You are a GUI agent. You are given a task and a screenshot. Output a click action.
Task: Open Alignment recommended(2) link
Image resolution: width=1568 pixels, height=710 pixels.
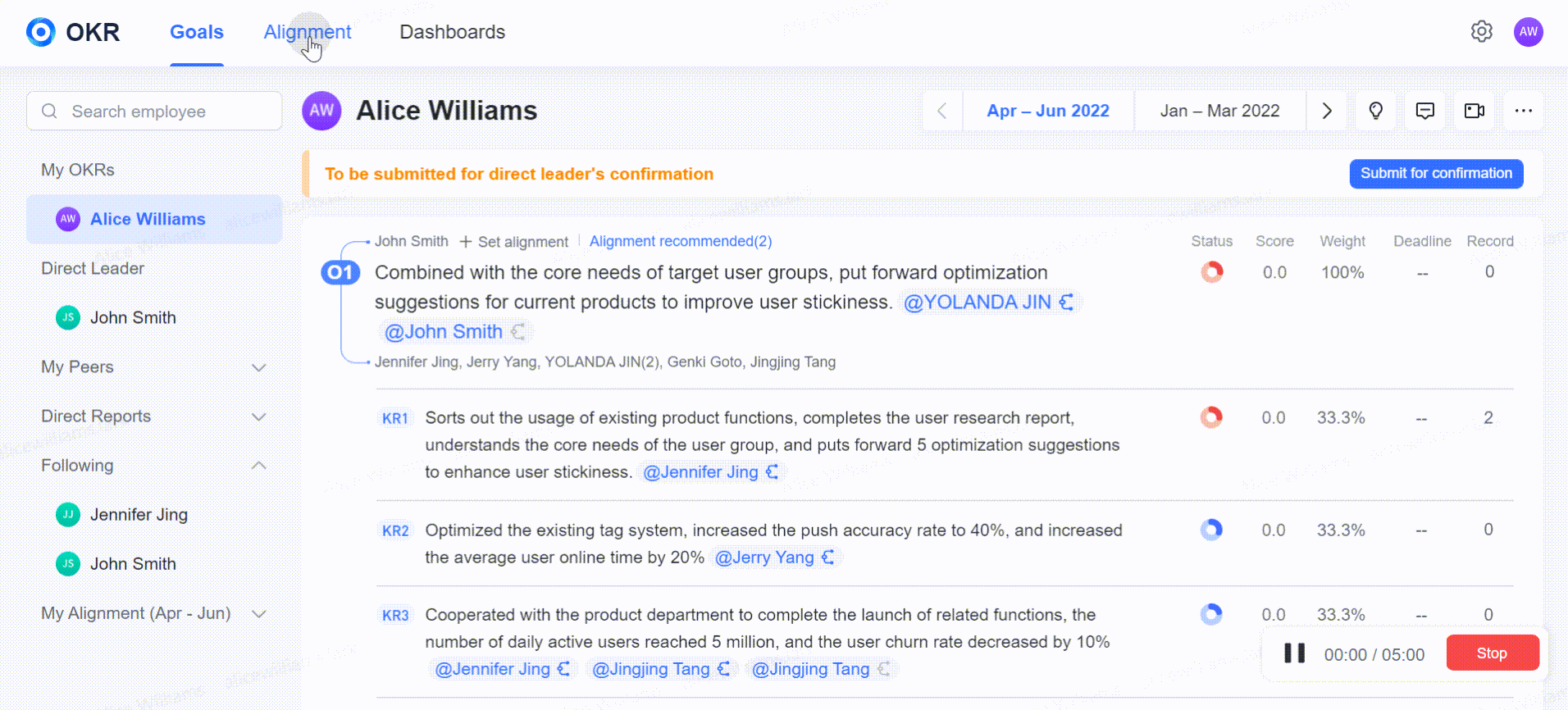[x=680, y=241]
